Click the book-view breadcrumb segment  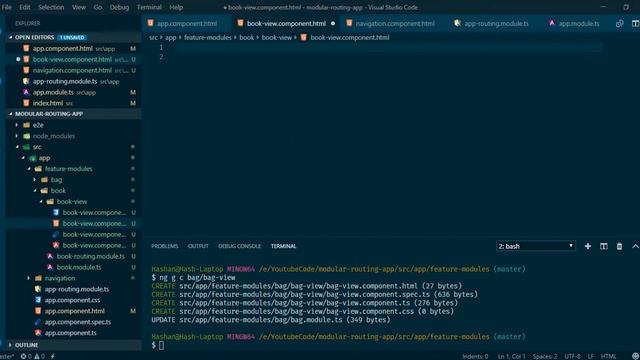(x=277, y=38)
